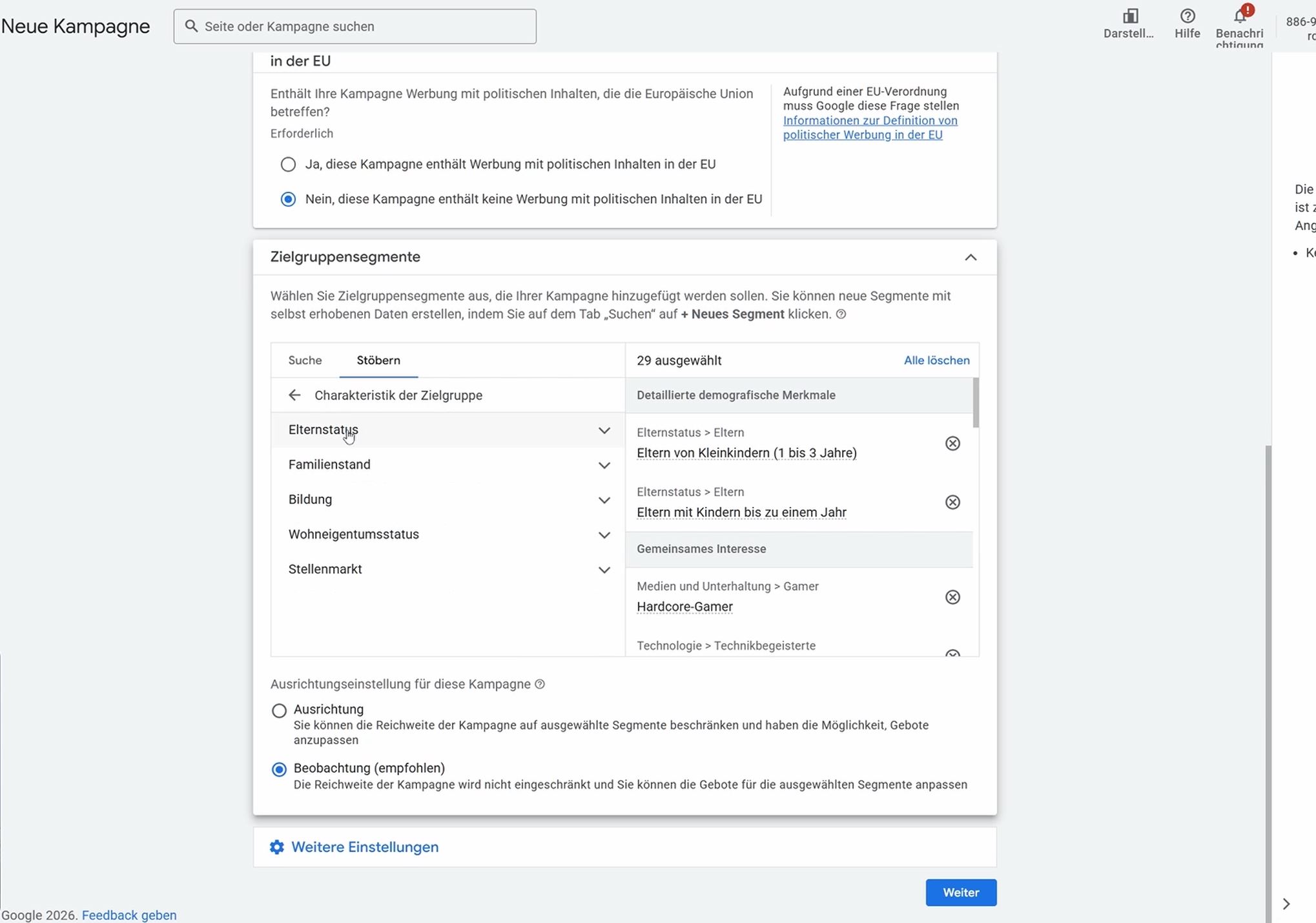The image size is (1316, 923).
Task: Select Ja for political content in der EU
Action: [288, 164]
